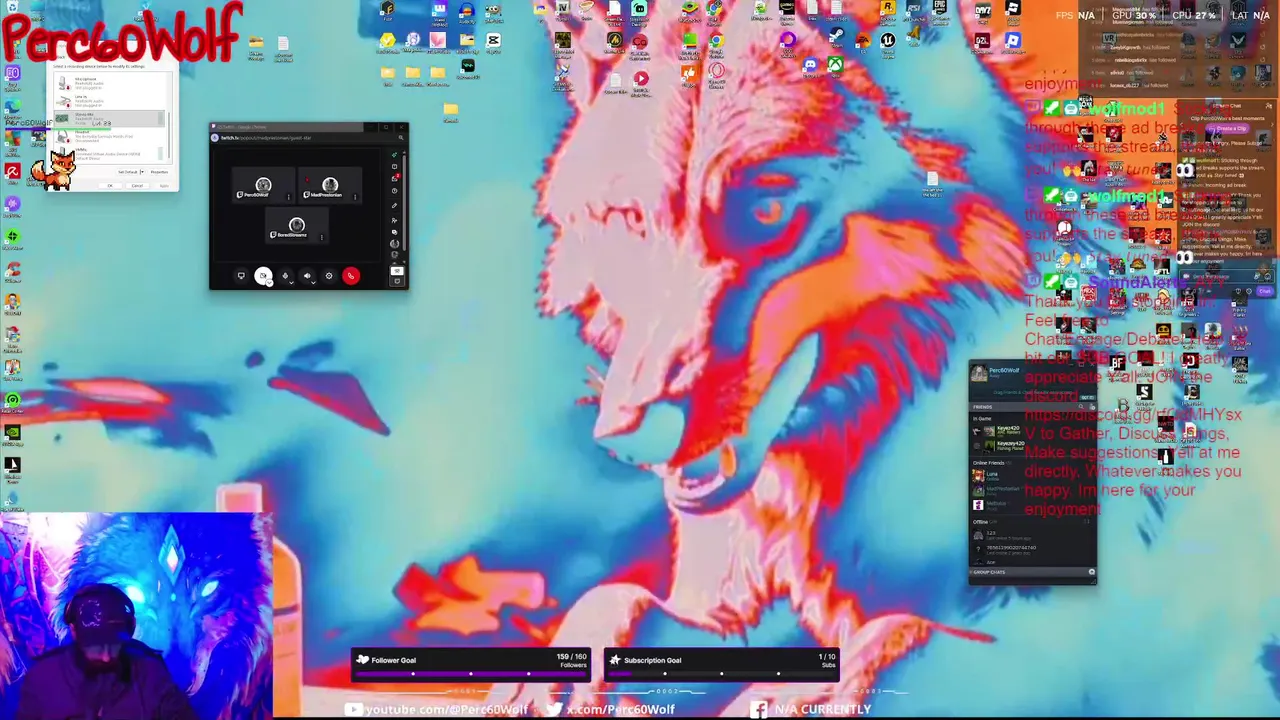Click the Subscription Goal progress bar

[722, 674]
